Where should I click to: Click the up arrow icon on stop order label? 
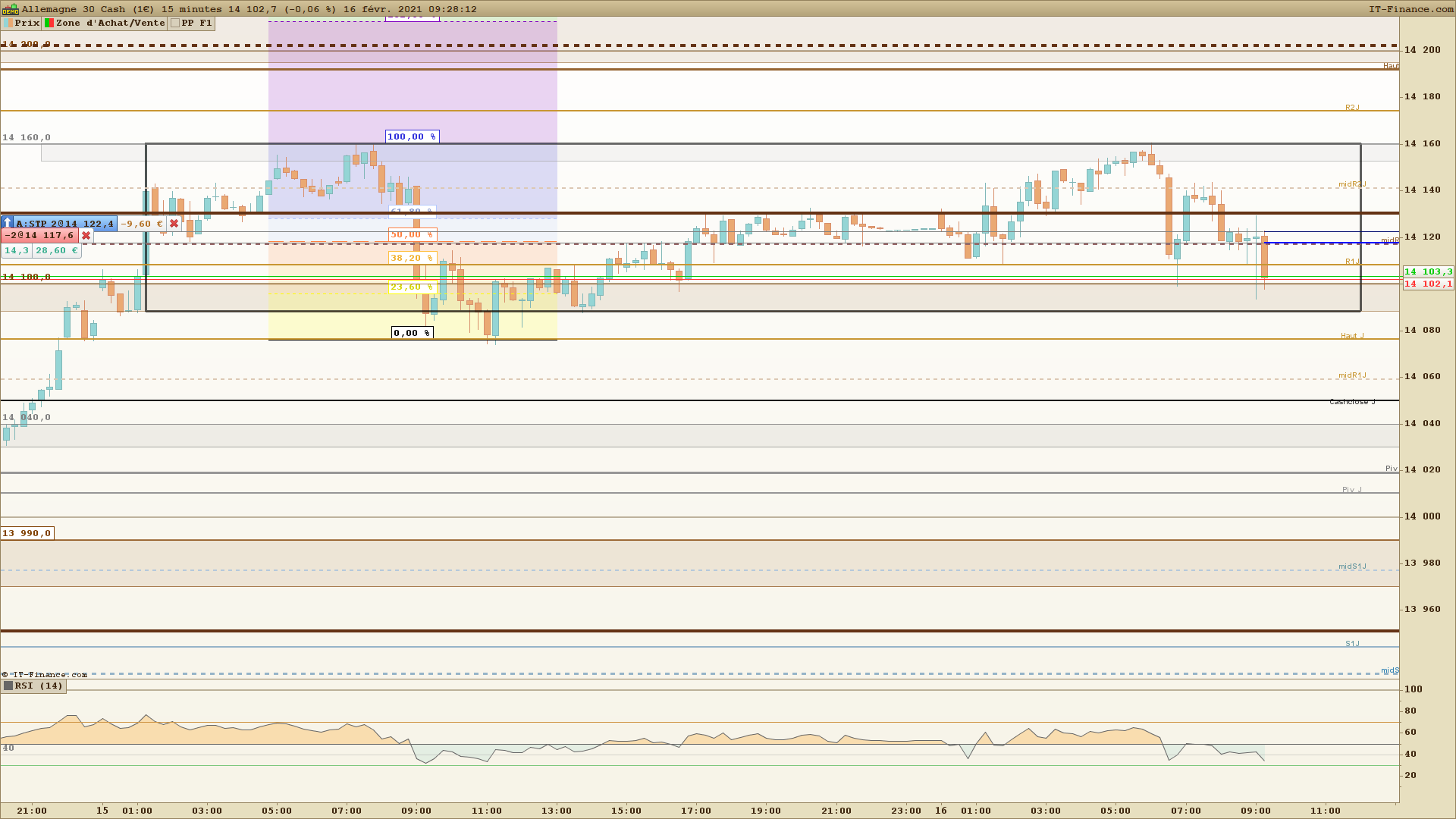7,224
